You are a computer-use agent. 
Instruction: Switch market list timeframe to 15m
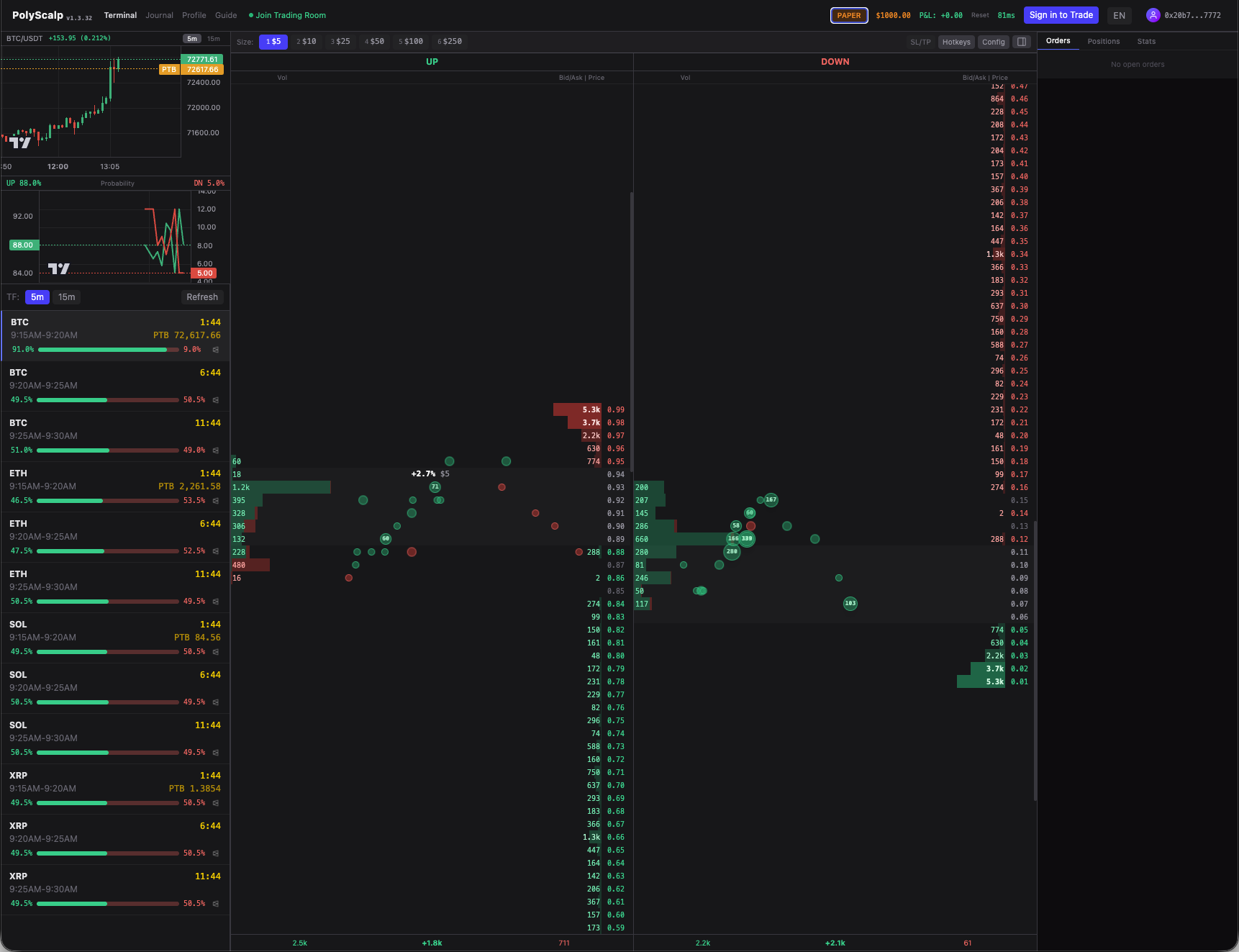click(x=66, y=297)
